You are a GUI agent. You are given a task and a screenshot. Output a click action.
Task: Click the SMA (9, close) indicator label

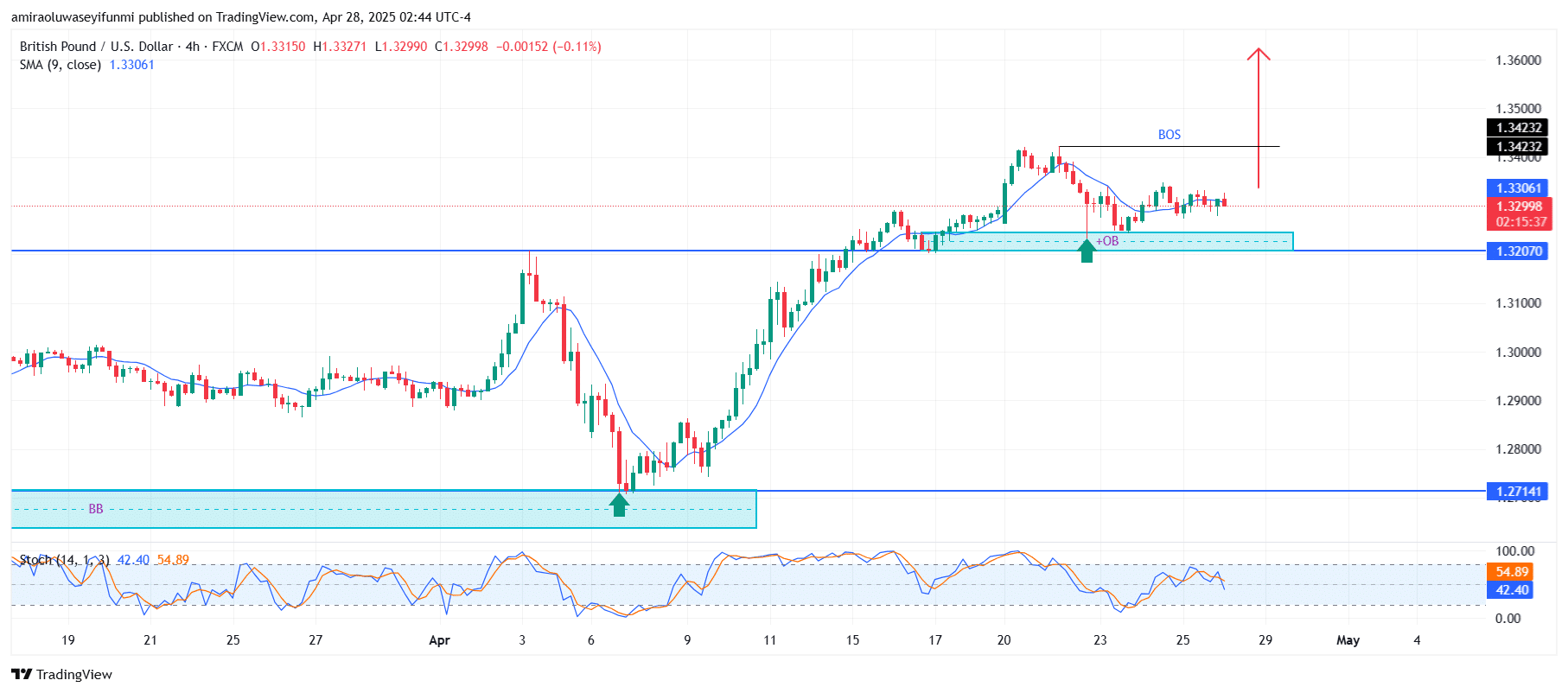click(60, 65)
